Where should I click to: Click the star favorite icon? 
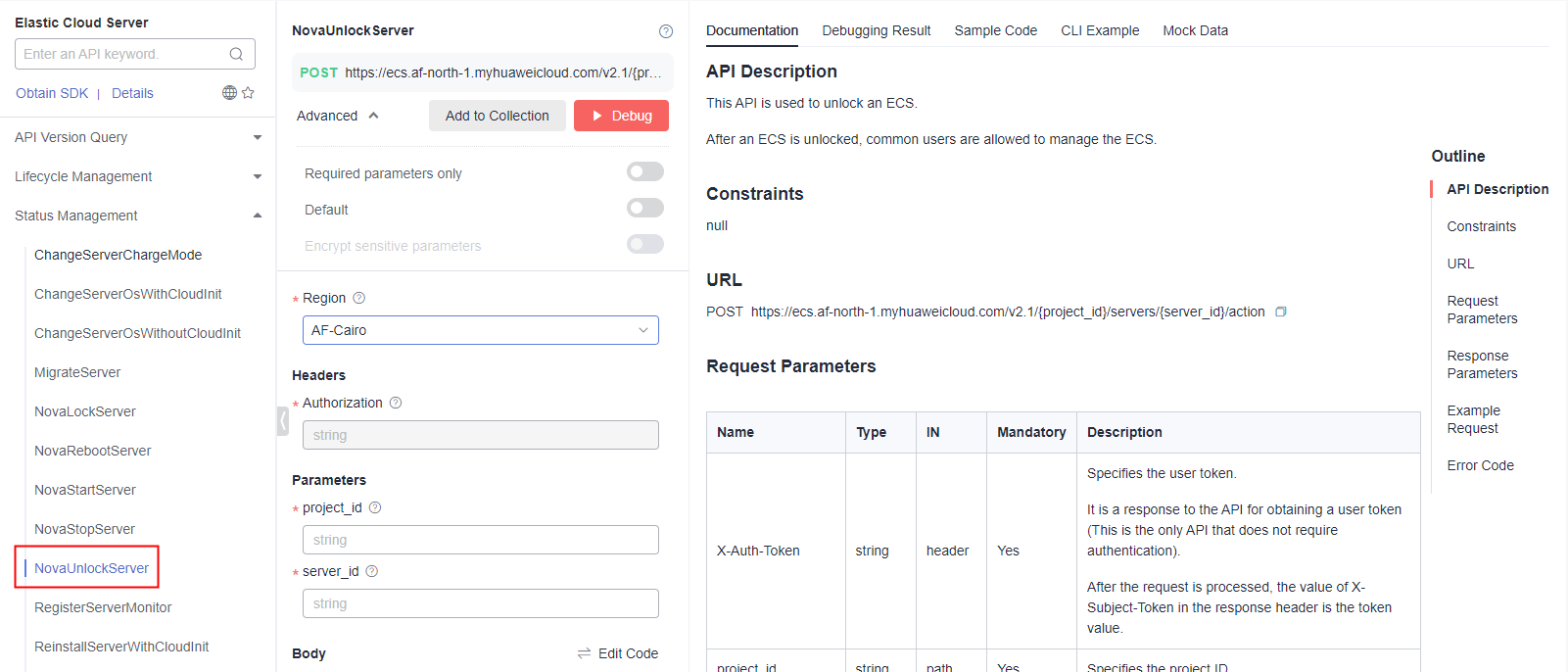(248, 92)
